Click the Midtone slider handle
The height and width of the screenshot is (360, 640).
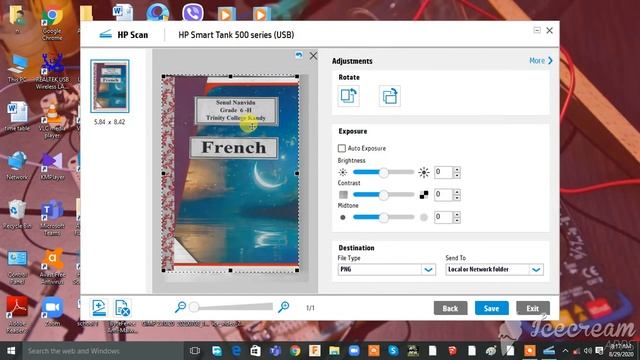pyautogui.click(x=383, y=217)
